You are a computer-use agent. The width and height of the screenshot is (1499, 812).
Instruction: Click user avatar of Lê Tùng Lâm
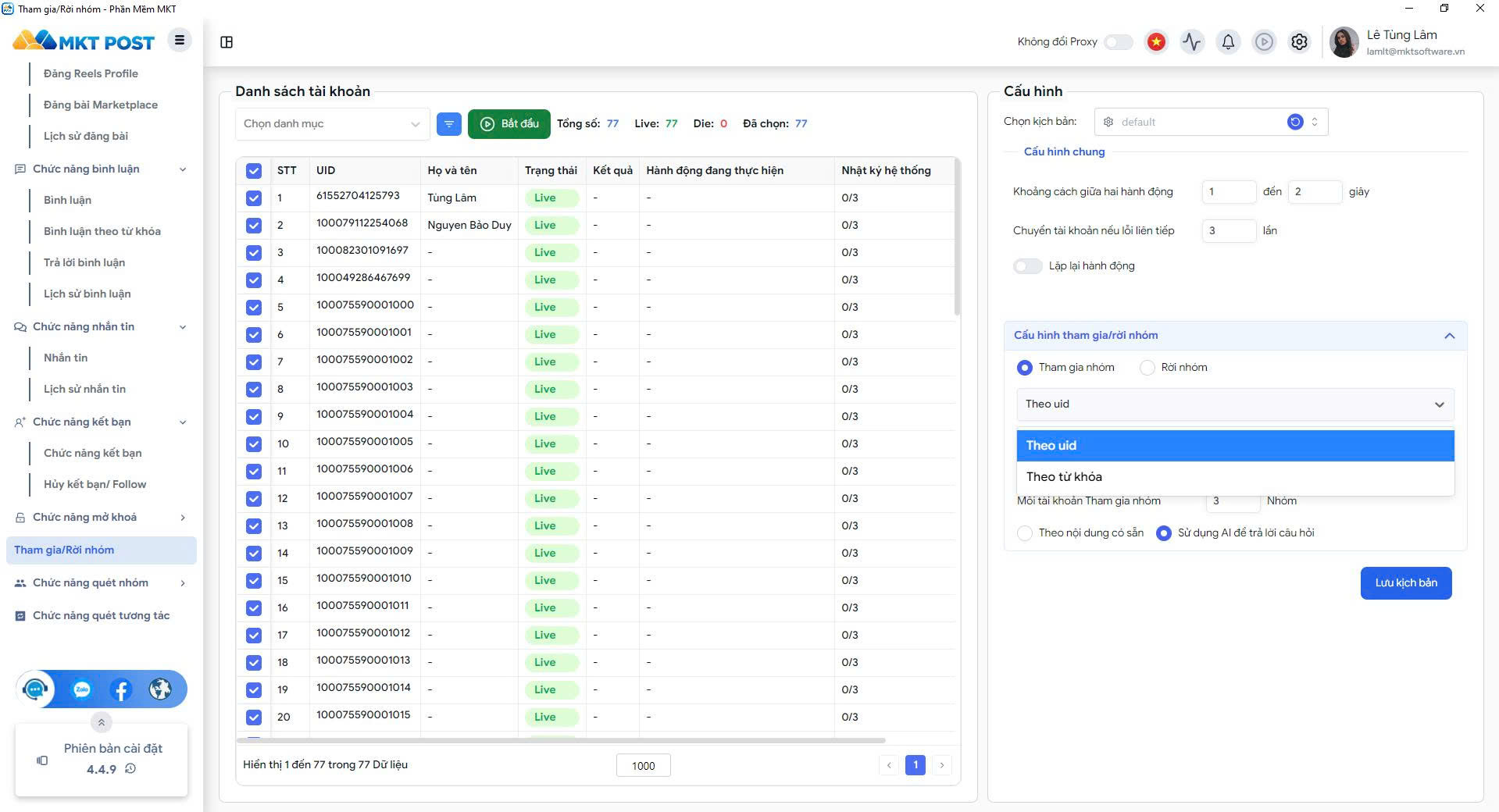click(x=1344, y=42)
